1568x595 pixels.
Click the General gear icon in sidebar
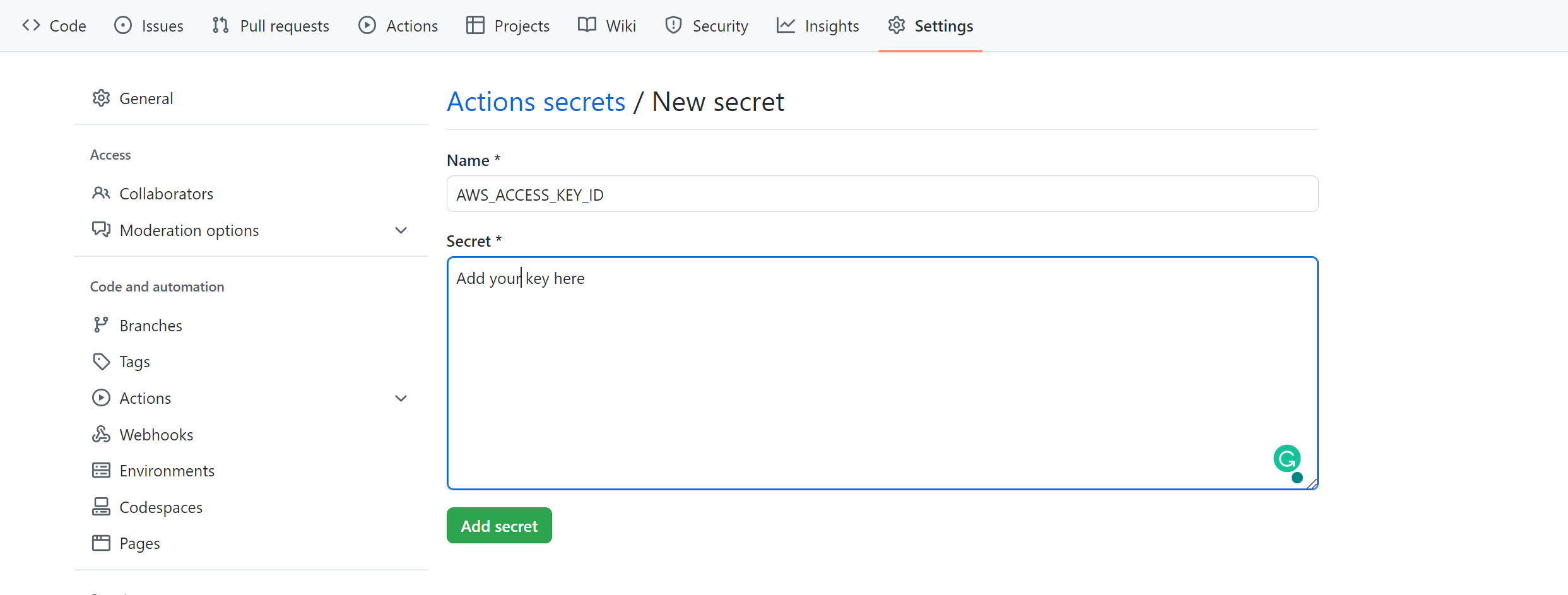coord(101,98)
